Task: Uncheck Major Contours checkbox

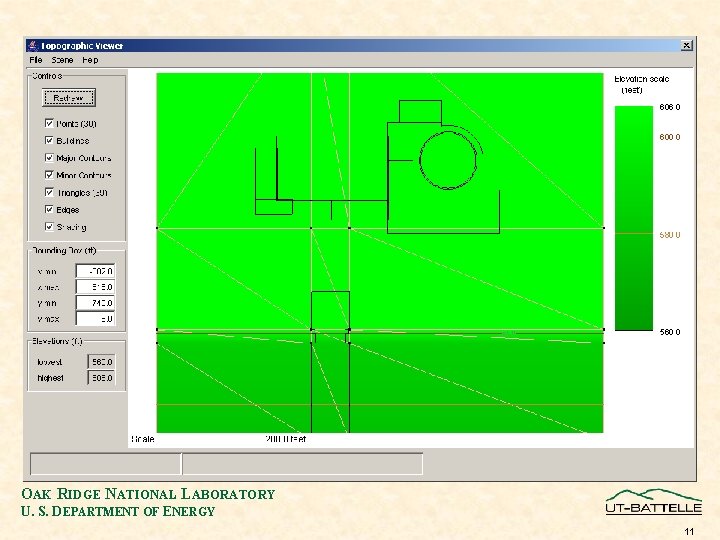Action: tap(49, 158)
